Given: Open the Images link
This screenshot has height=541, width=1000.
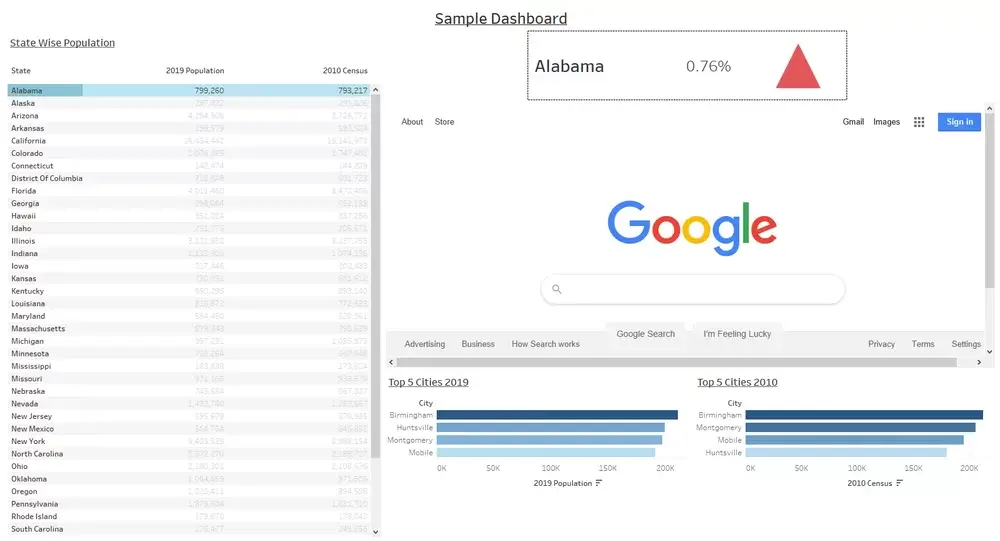Looking at the screenshot, I should 886,122.
